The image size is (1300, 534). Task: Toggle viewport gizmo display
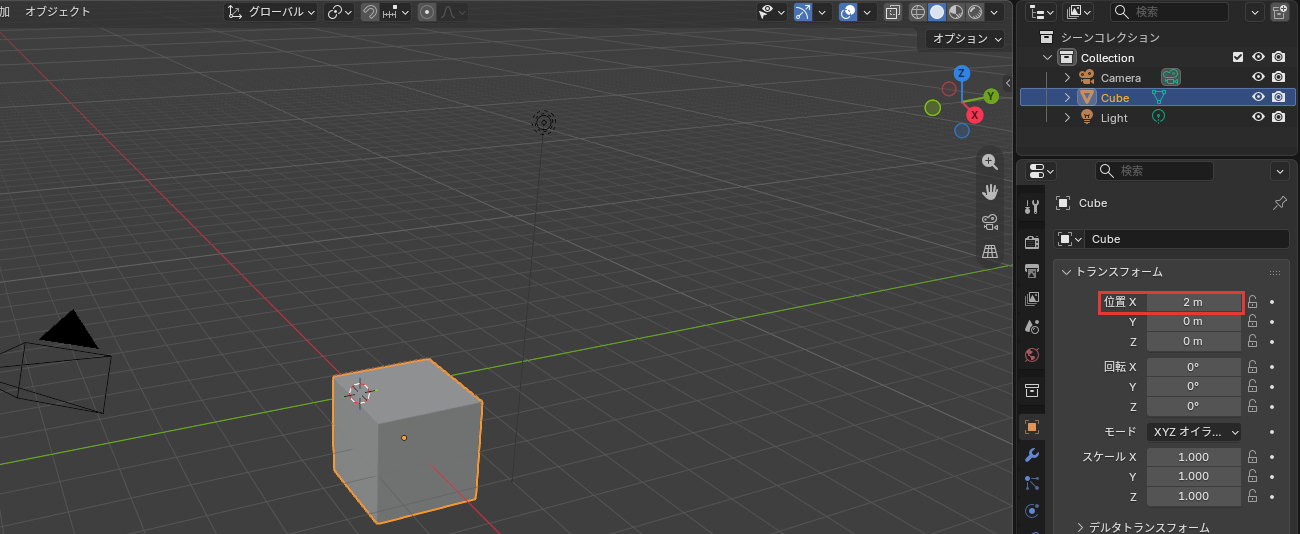[x=803, y=12]
